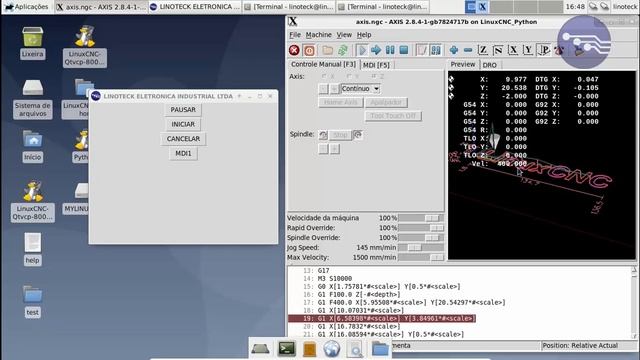This screenshot has width=640, height=360.
Task: Open folder icon in bottom dock
Action: point(380,349)
